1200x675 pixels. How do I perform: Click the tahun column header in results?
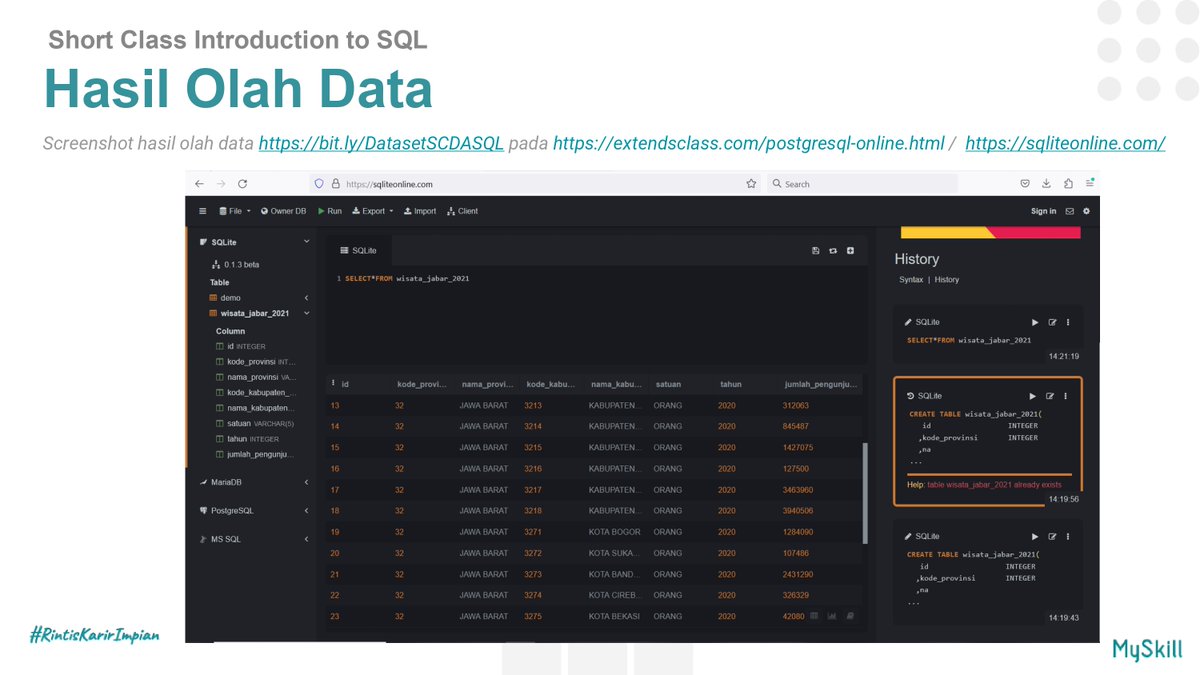tap(731, 384)
